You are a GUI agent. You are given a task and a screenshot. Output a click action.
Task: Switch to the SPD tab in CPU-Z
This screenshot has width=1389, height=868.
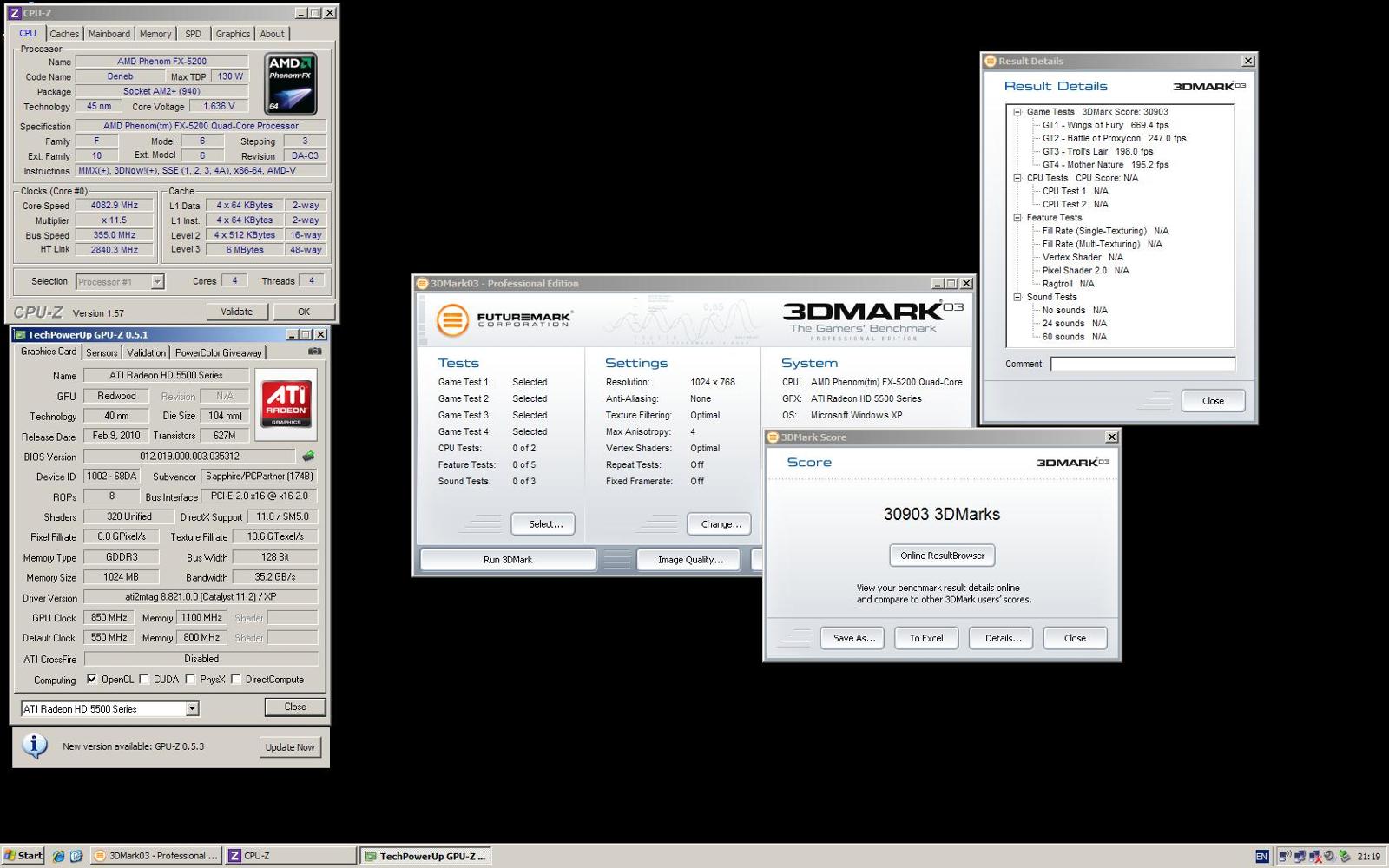(193, 34)
